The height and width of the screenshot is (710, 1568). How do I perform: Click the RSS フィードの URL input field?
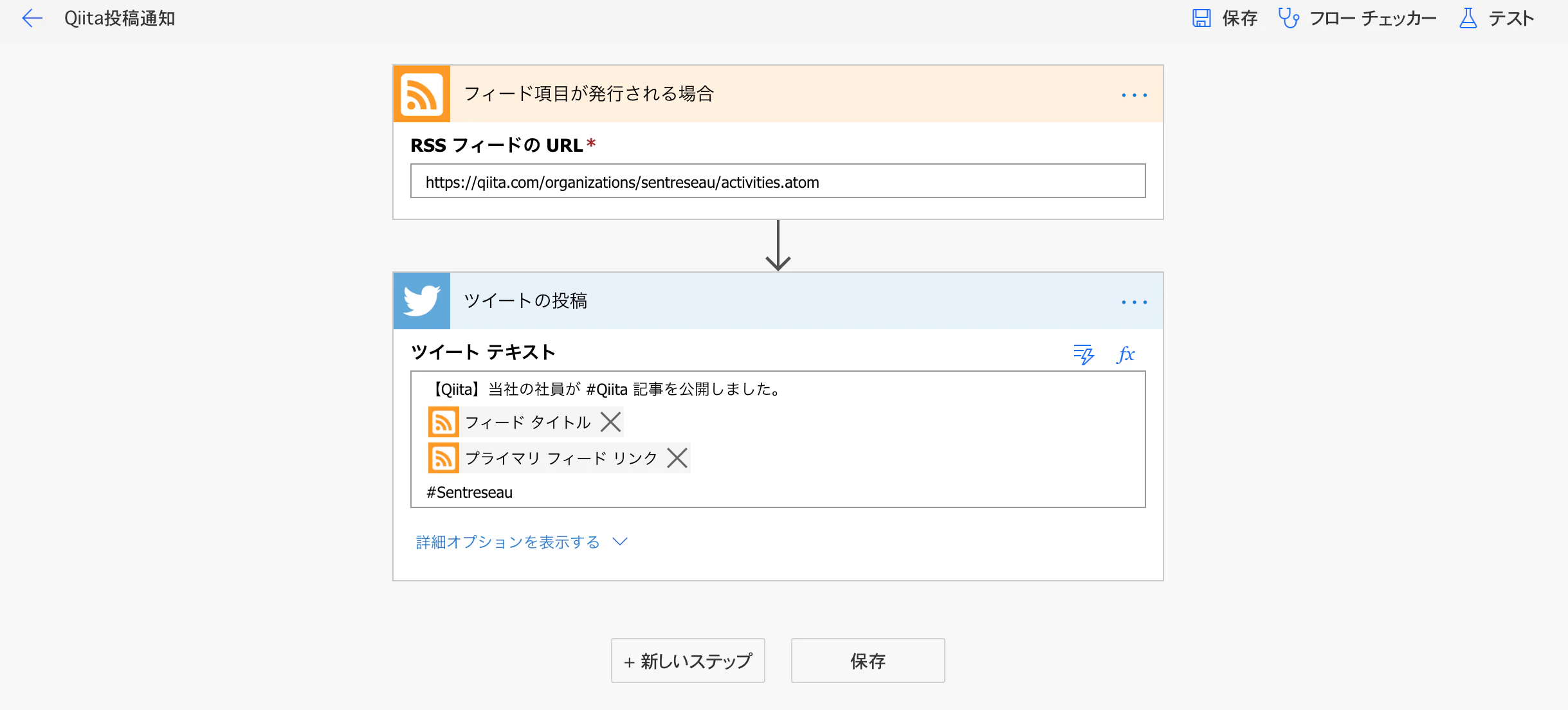(x=778, y=181)
